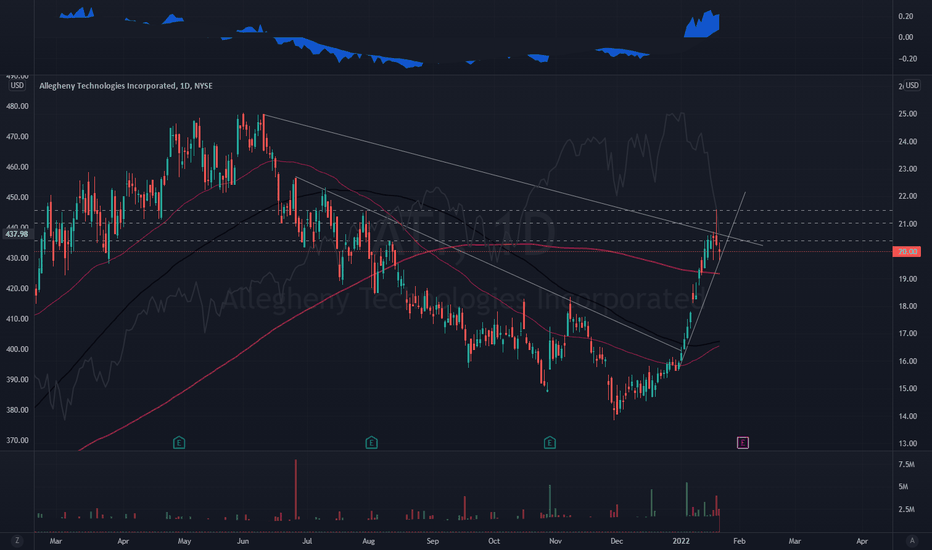
Task: Open the pink upcoming earnings marker near Feb
Action: [742, 442]
